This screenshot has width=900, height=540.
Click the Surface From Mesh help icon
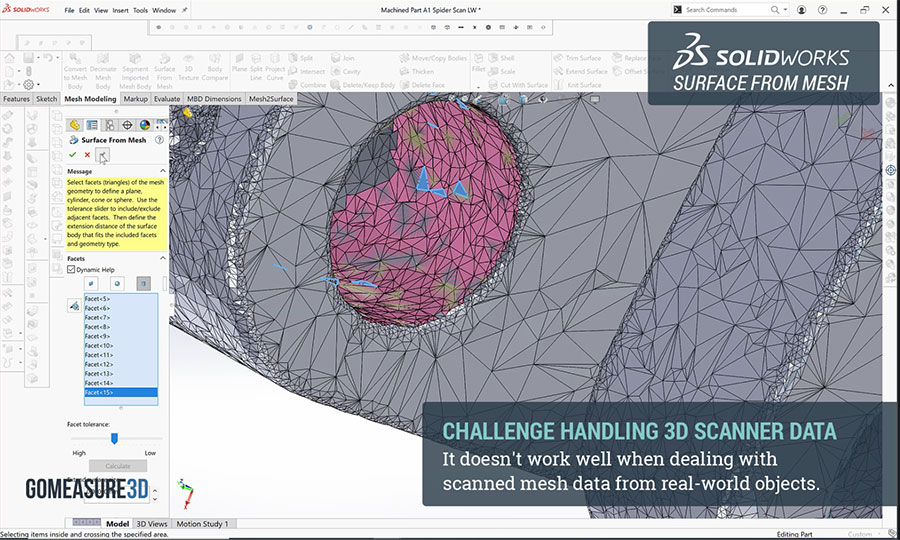(160, 141)
